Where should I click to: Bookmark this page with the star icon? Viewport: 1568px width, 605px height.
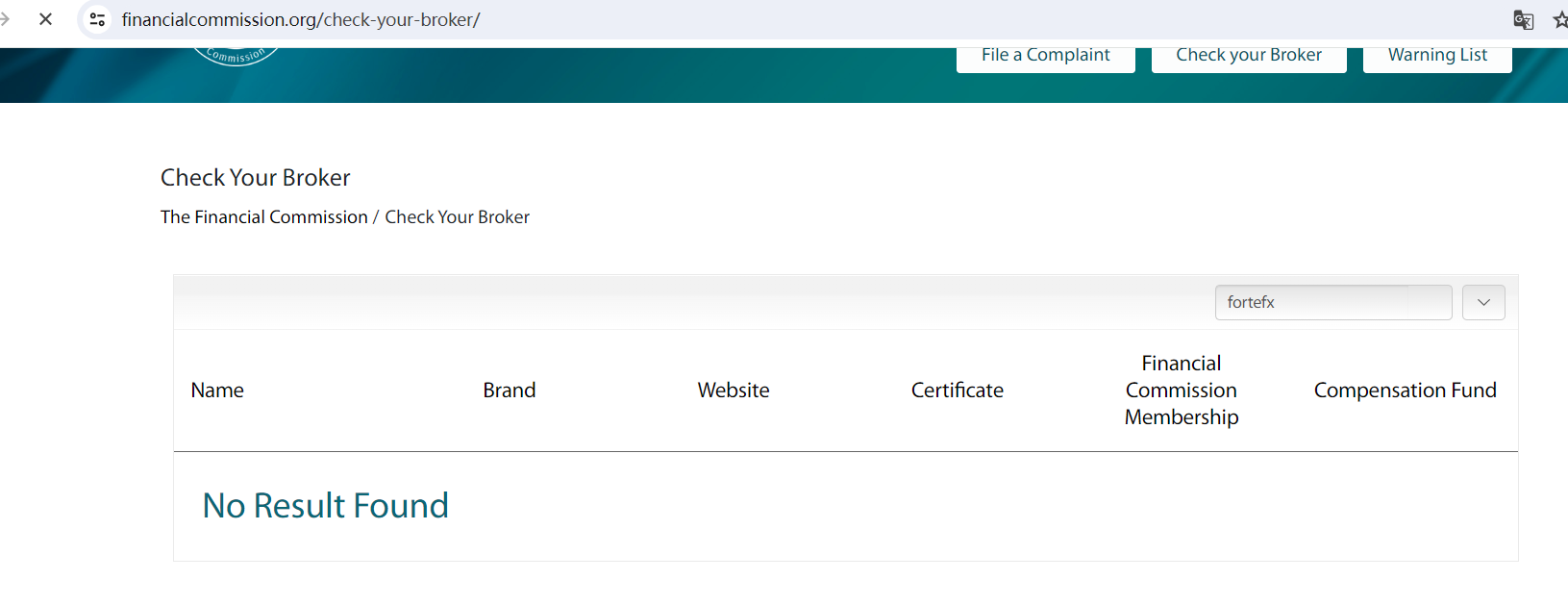coord(1560,19)
